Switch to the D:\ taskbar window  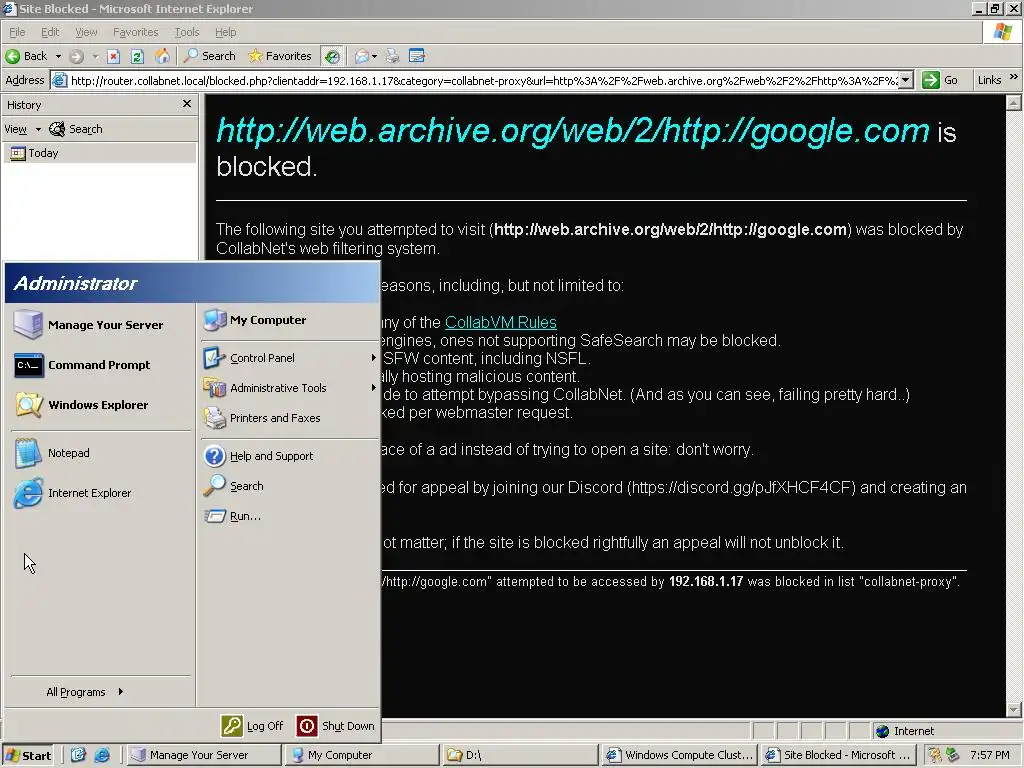(x=520, y=755)
